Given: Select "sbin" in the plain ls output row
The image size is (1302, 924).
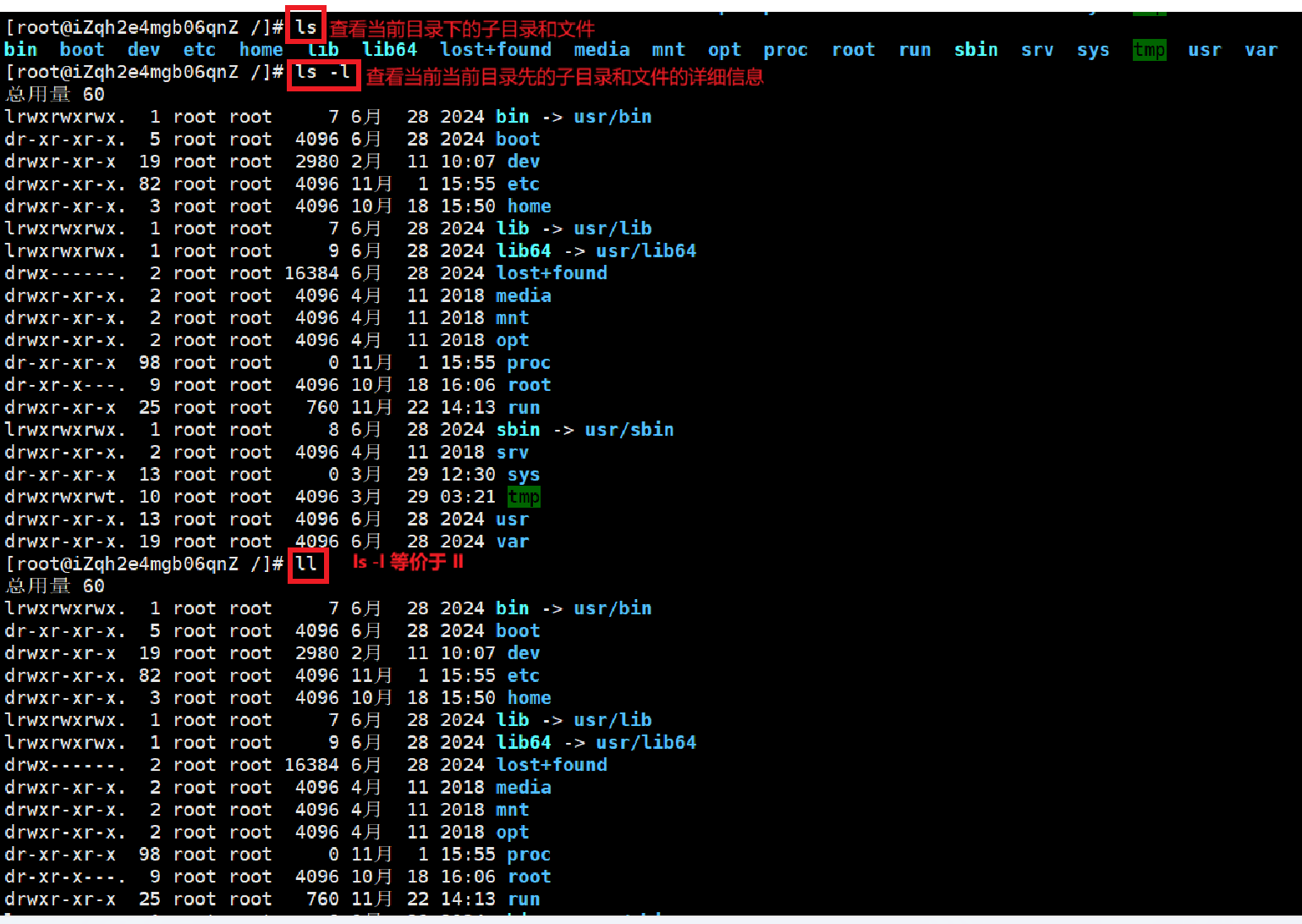Looking at the screenshot, I should click(976, 50).
